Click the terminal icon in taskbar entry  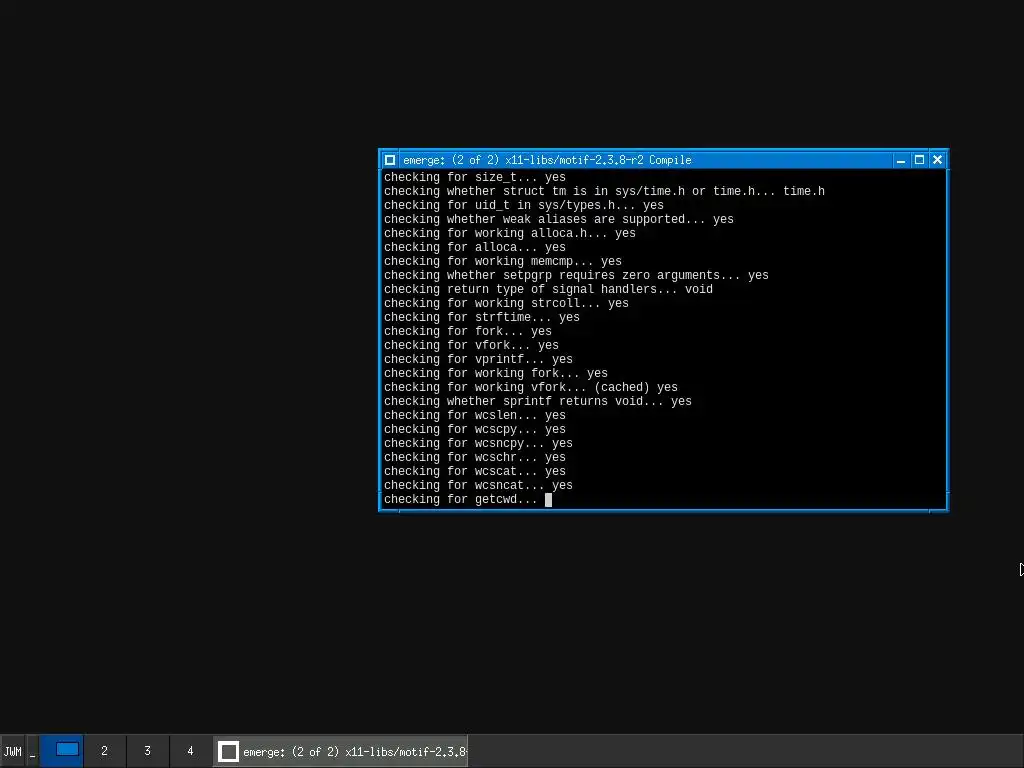coord(228,752)
